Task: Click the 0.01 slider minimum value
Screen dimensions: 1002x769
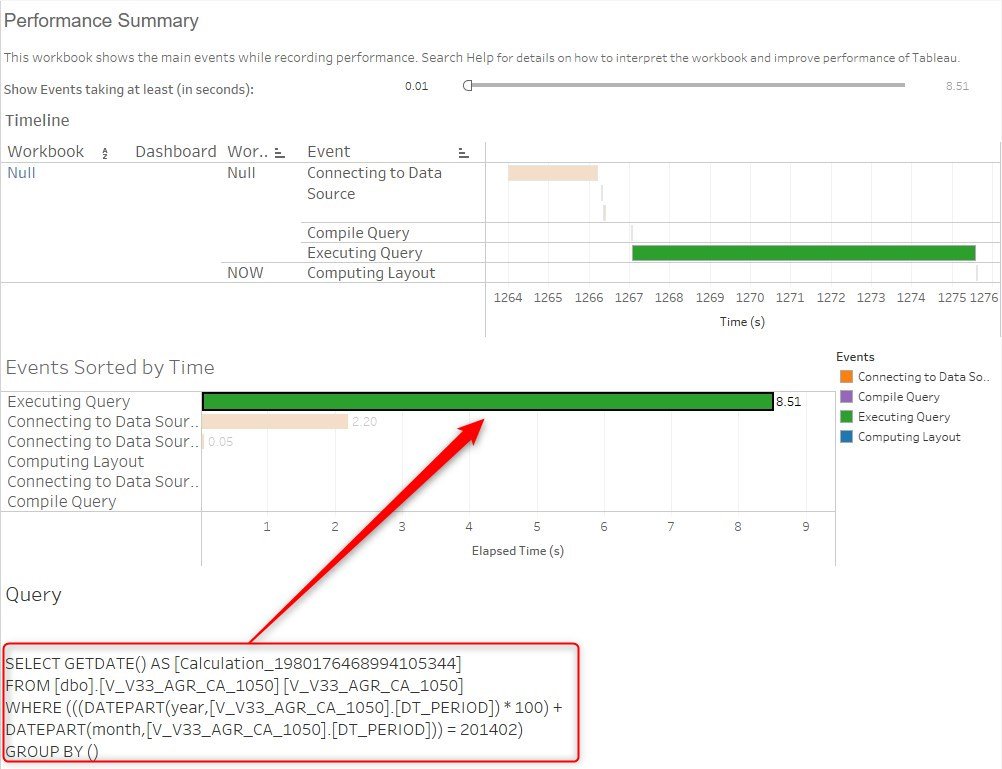Action: point(417,86)
